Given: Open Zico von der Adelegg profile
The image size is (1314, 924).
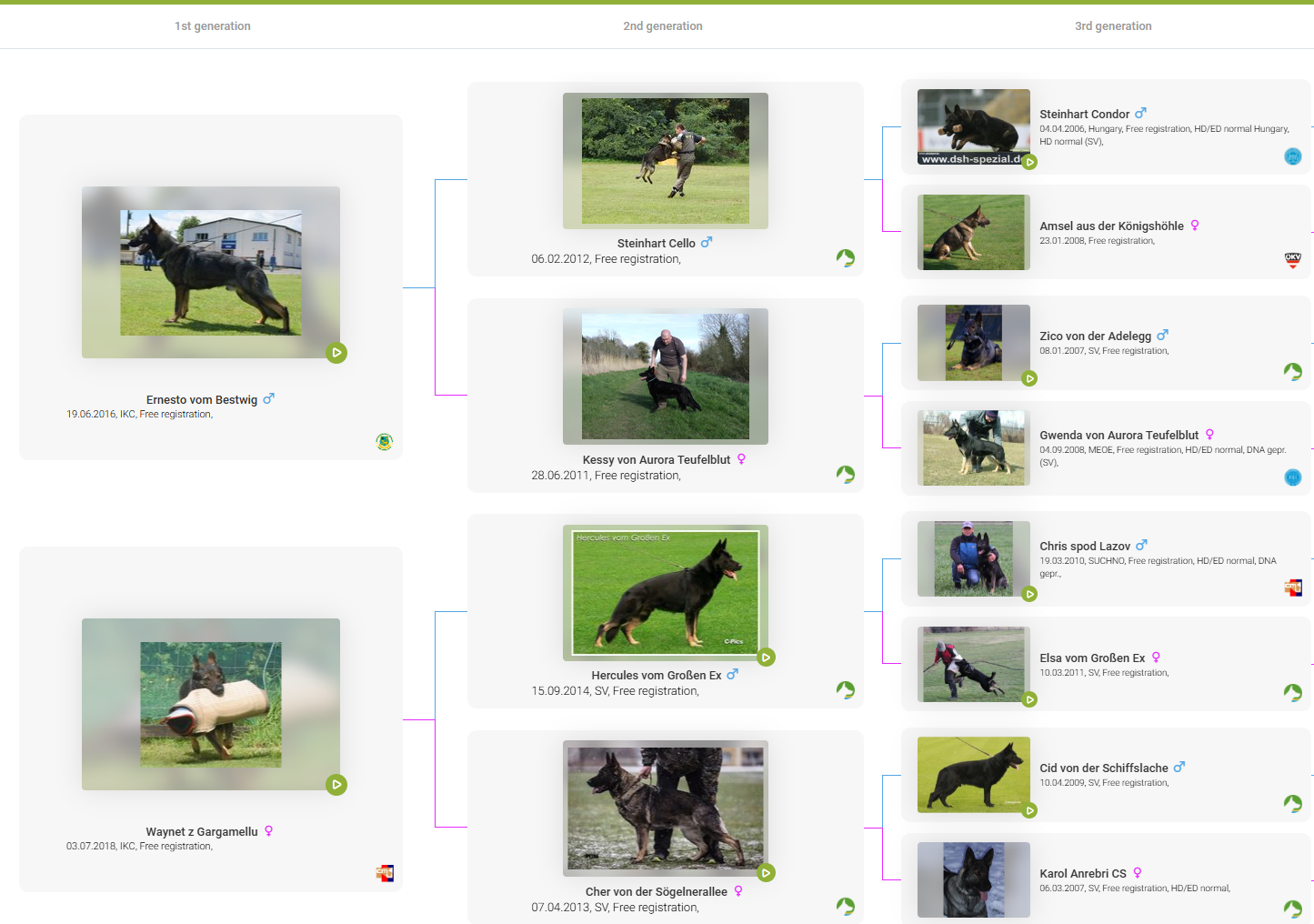Looking at the screenshot, I should 1095,336.
